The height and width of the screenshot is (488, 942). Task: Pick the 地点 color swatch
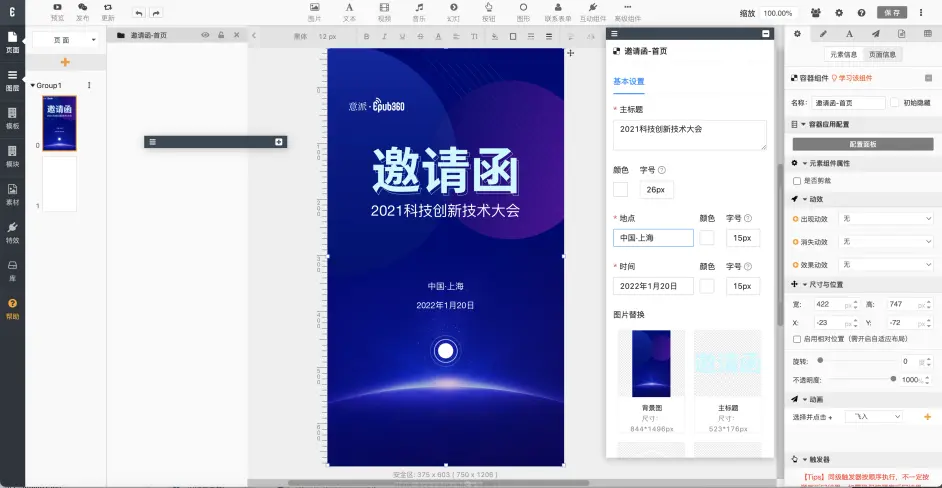tap(707, 238)
